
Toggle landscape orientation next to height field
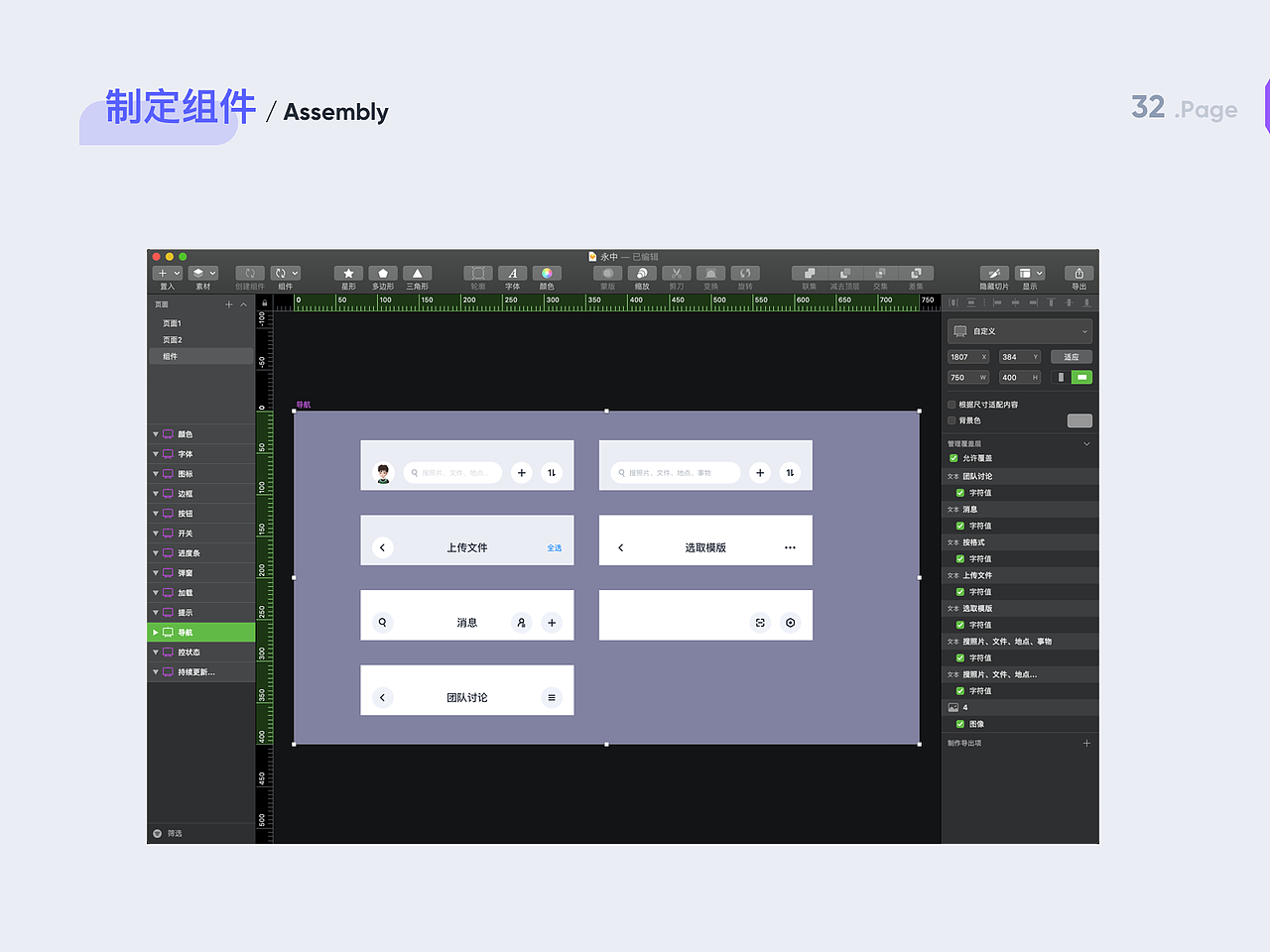pos(1081,377)
